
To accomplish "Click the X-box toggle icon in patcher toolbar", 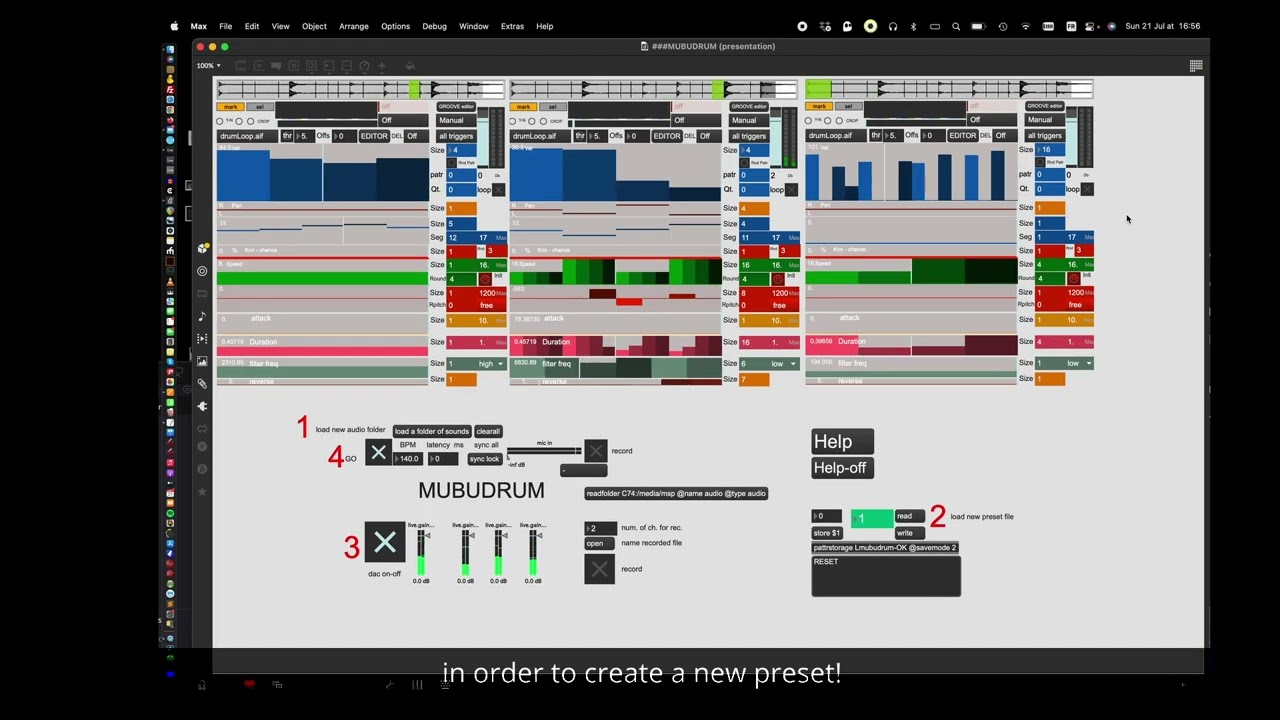I will tap(294, 66).
